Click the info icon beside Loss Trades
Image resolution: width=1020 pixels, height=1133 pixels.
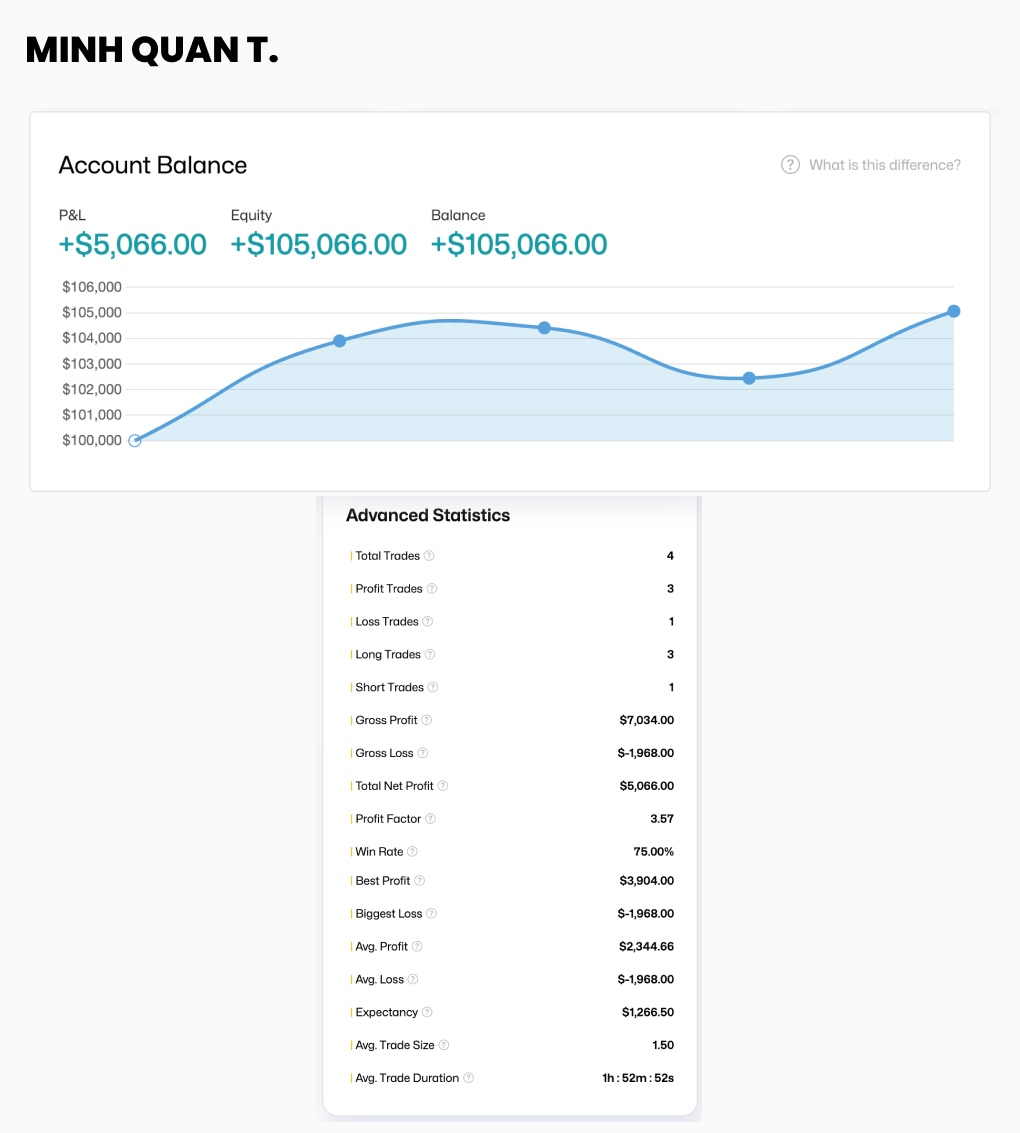427,622
